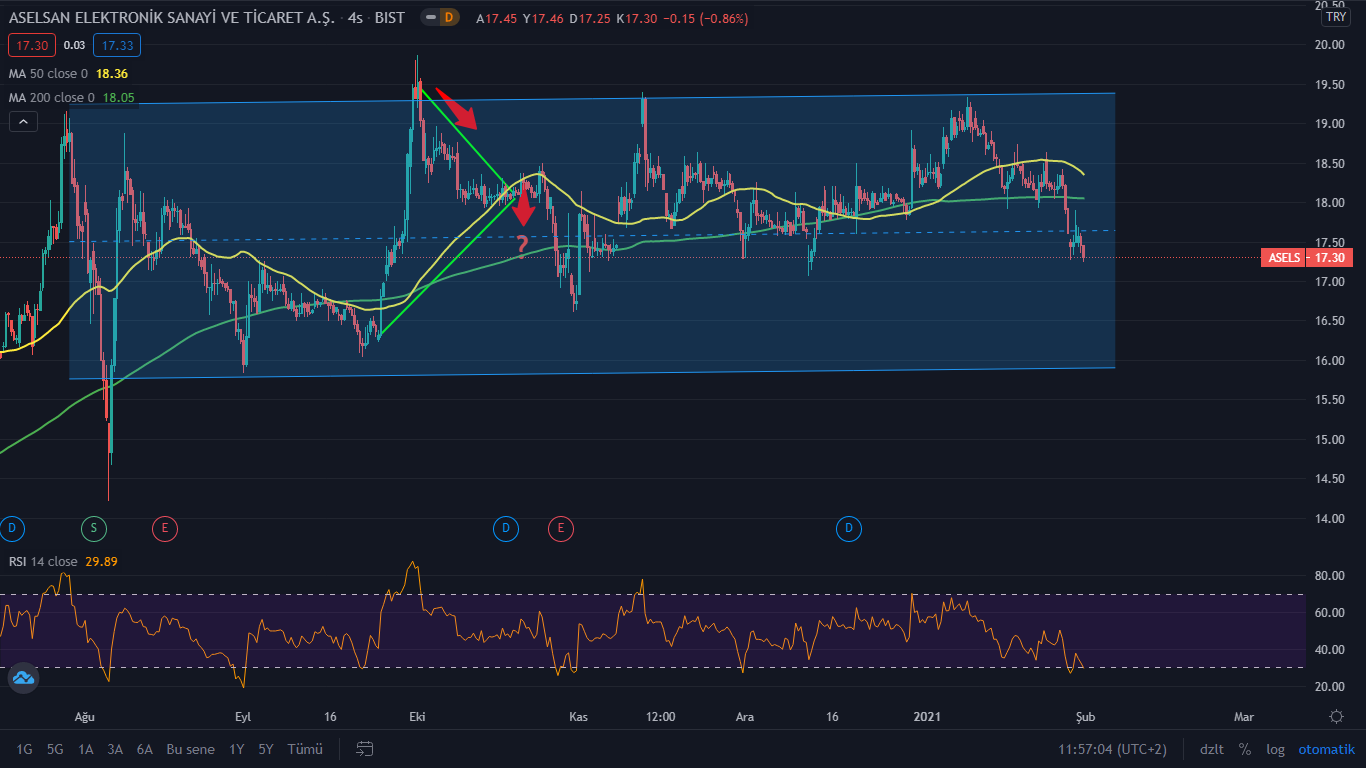Image resolution: width=1366 pixels, height=768 pixels.
Task: Select the 1G time range
Action: [24, 749]
